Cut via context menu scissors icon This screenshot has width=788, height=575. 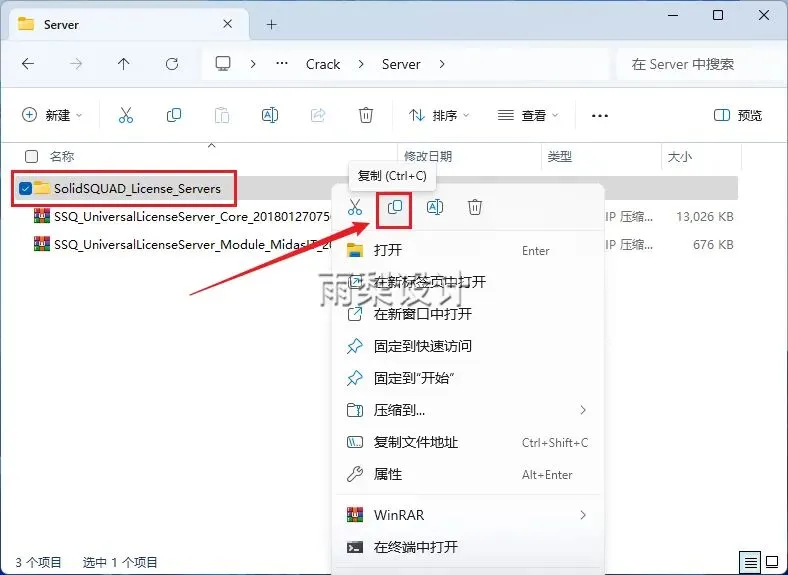tap(355, 207)
